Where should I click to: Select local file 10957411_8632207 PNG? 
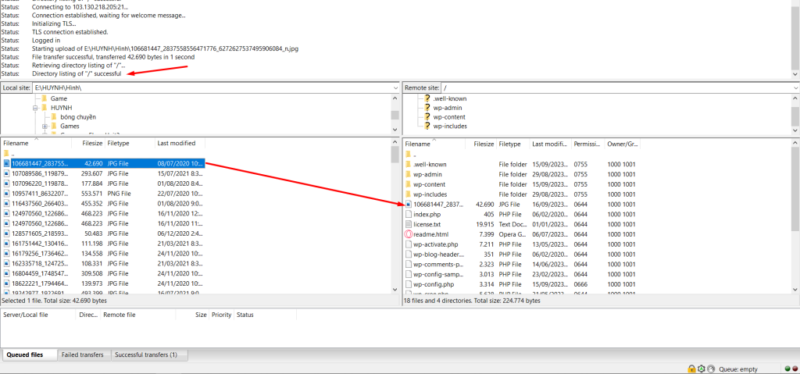pos(103,194)
